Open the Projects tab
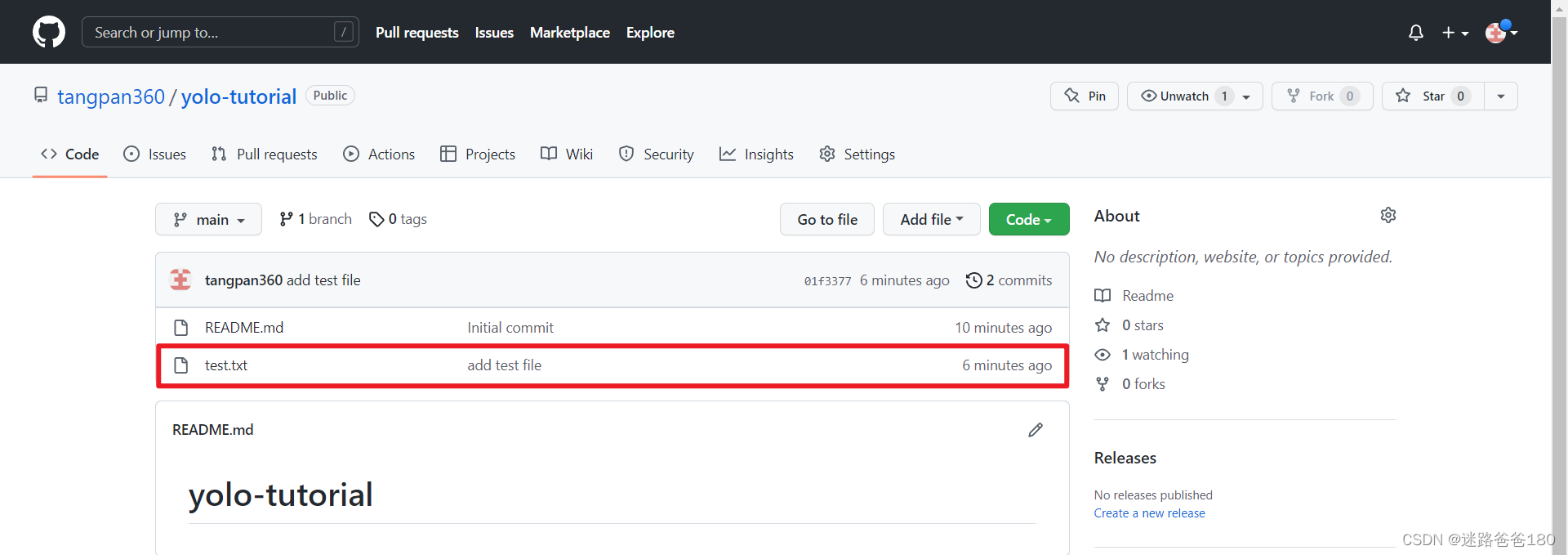The width and height of the screenshot is (1568, 555). pyautogui.click(x=477, y=154)
